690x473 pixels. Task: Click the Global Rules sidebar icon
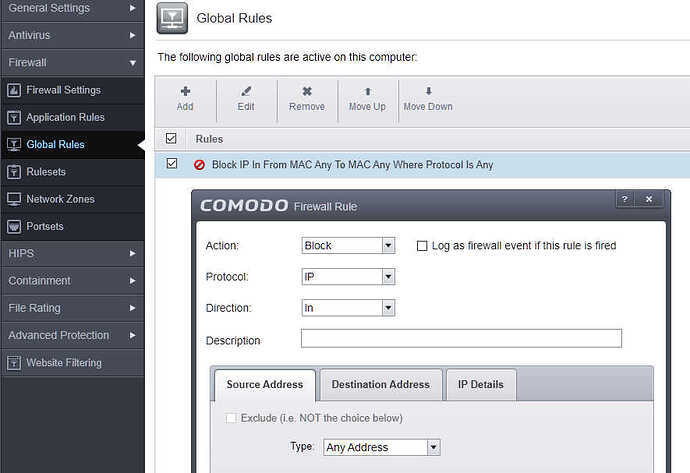[x=14, y=144]
